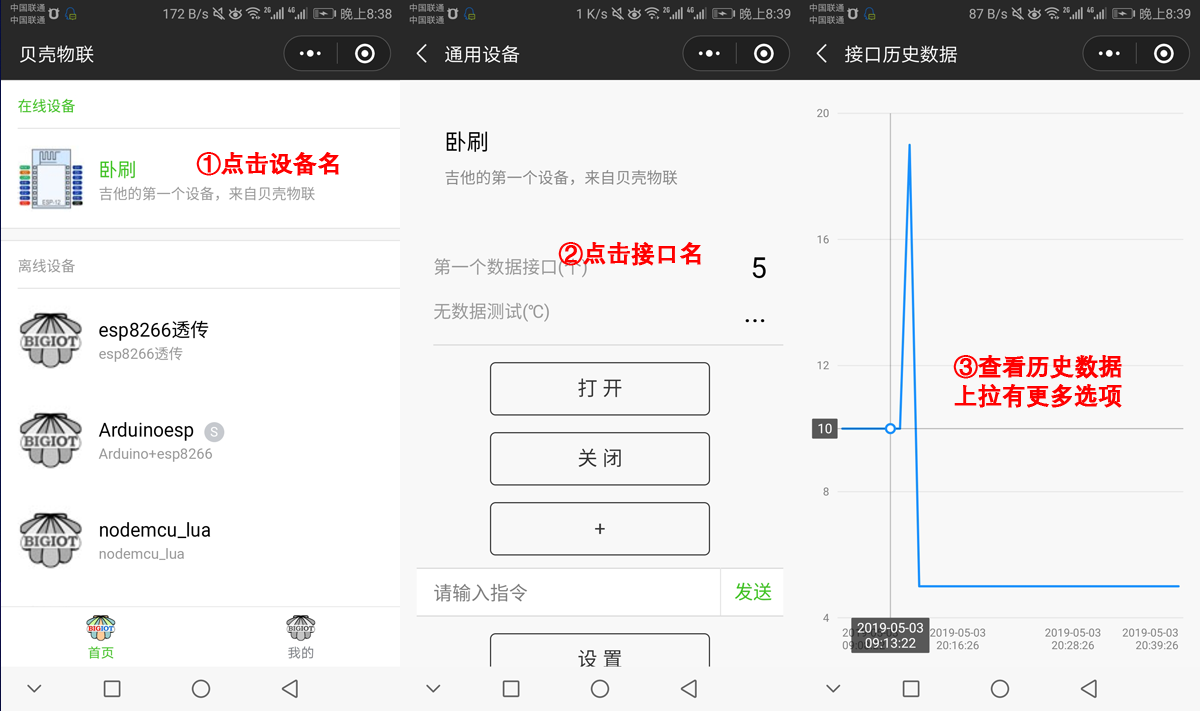Tap chart peak near value 19
This screenshot has height=711, width=1200.
point(909,146)
